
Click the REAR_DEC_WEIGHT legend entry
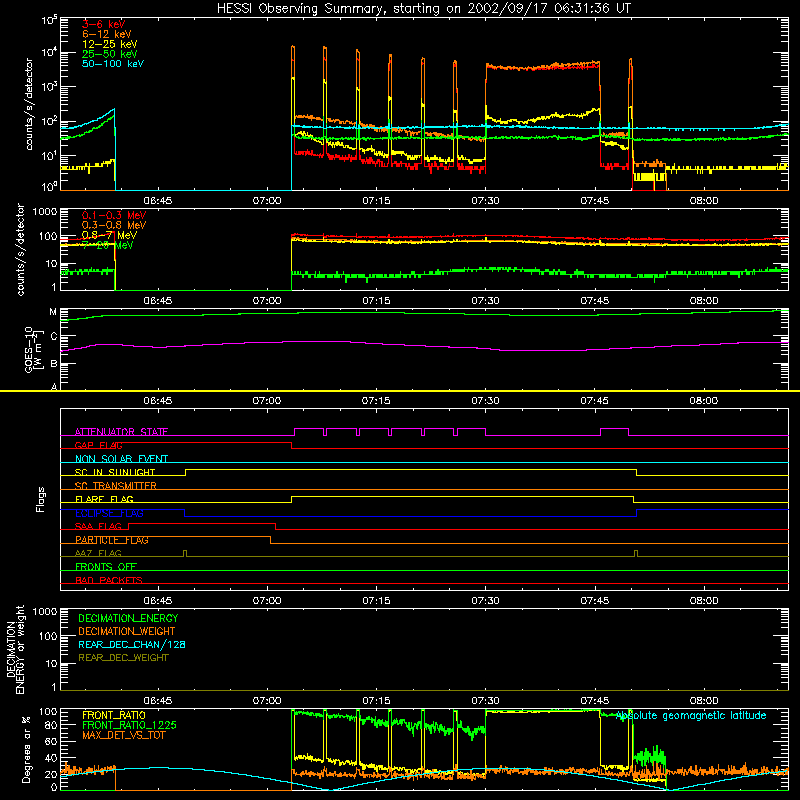pos(123,658)
